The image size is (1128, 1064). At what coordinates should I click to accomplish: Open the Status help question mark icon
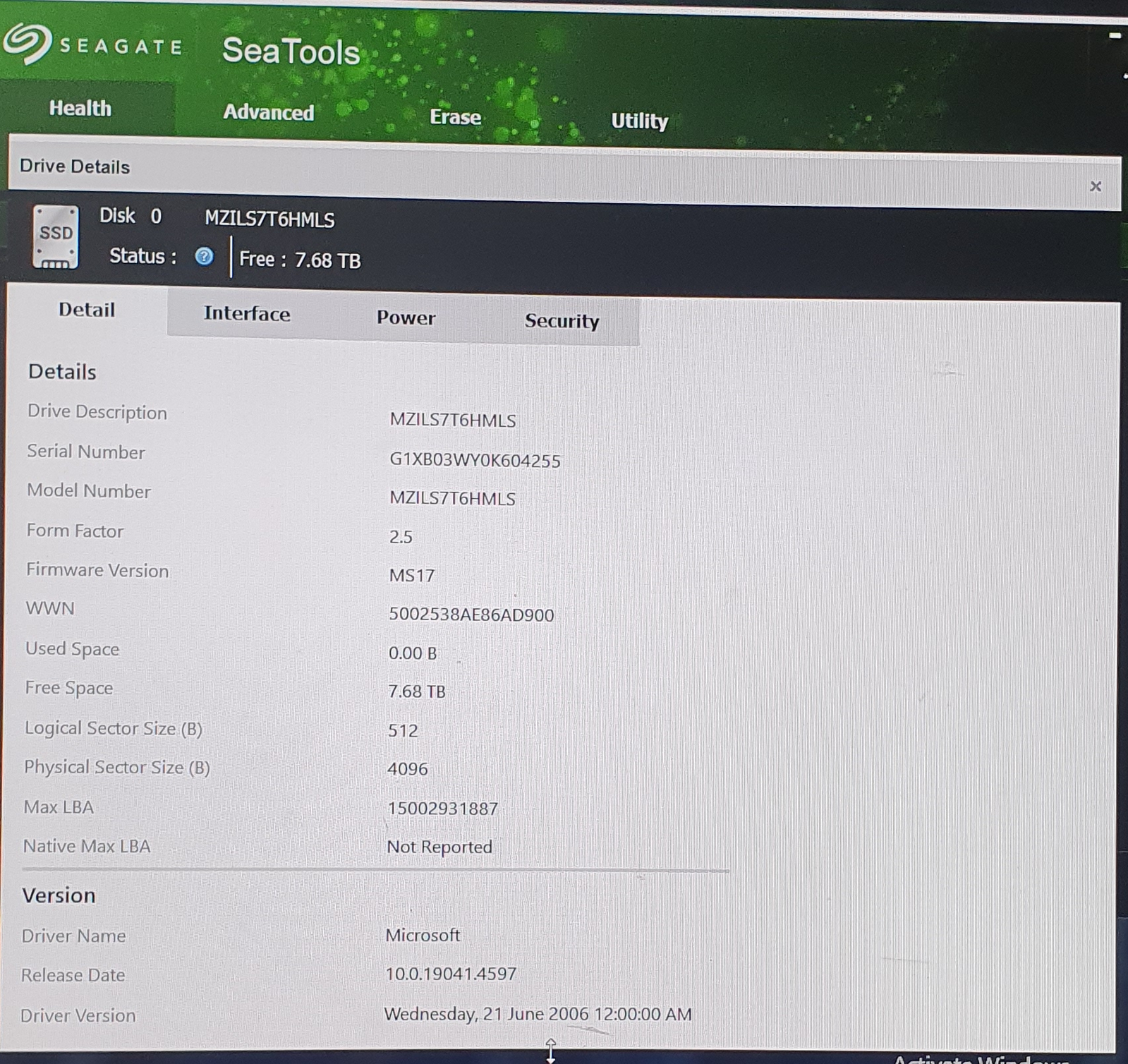pyautogui.click(x=204, y=256)
